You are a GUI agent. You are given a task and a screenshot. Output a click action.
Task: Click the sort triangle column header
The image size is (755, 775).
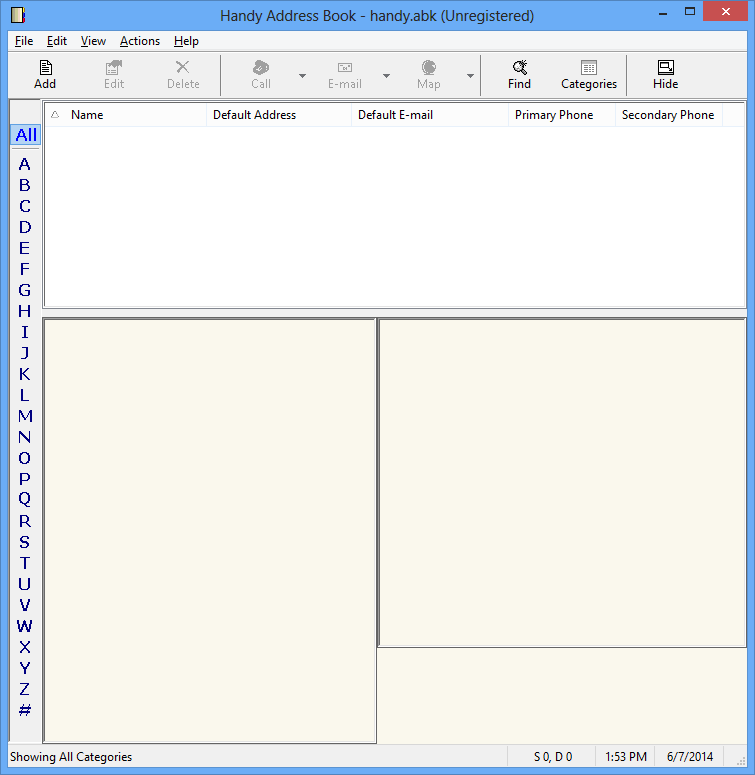(x=55, y=115)
